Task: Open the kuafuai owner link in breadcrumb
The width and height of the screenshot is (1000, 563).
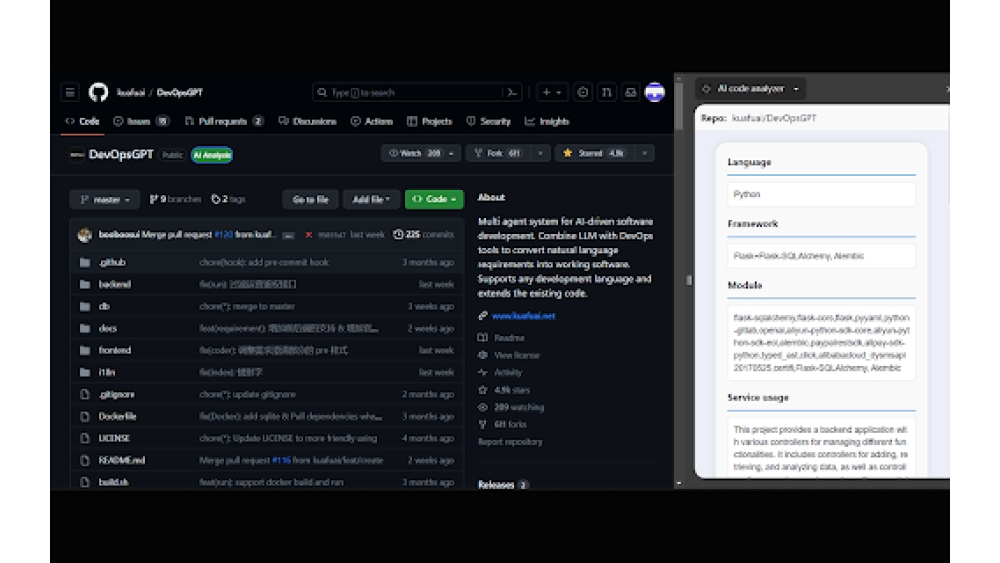Action: coord(131,92)
